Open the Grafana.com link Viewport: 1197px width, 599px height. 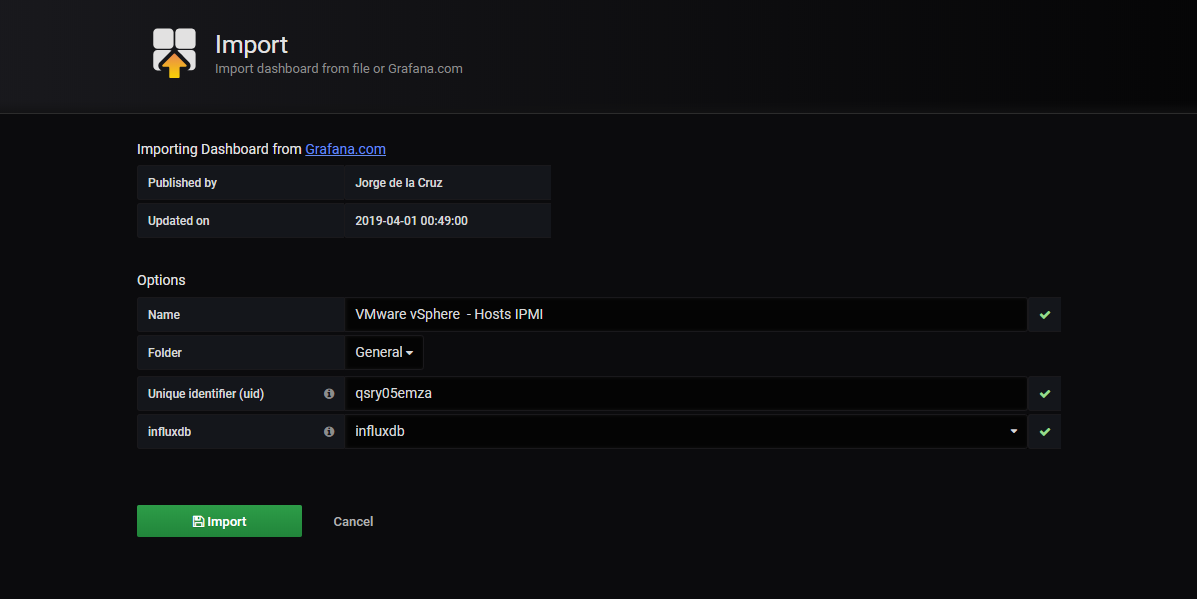pyautogui.click(x=345, y=149)
